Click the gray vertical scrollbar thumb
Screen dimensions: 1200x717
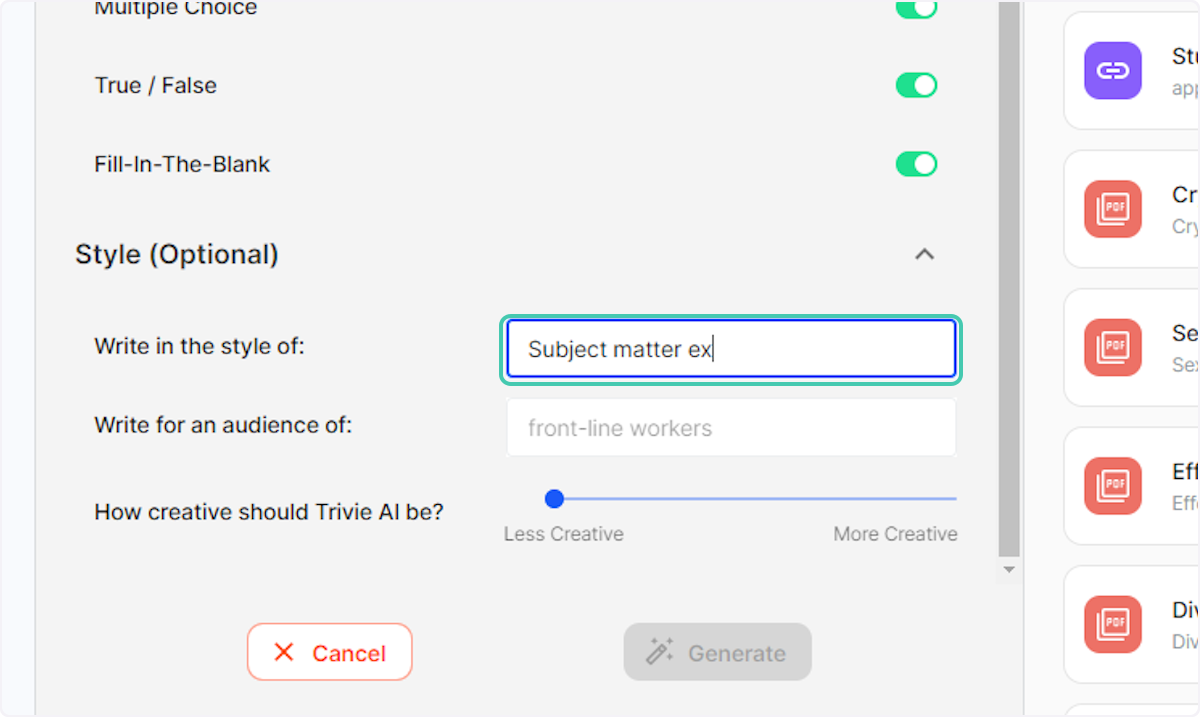pos(1009,280)
